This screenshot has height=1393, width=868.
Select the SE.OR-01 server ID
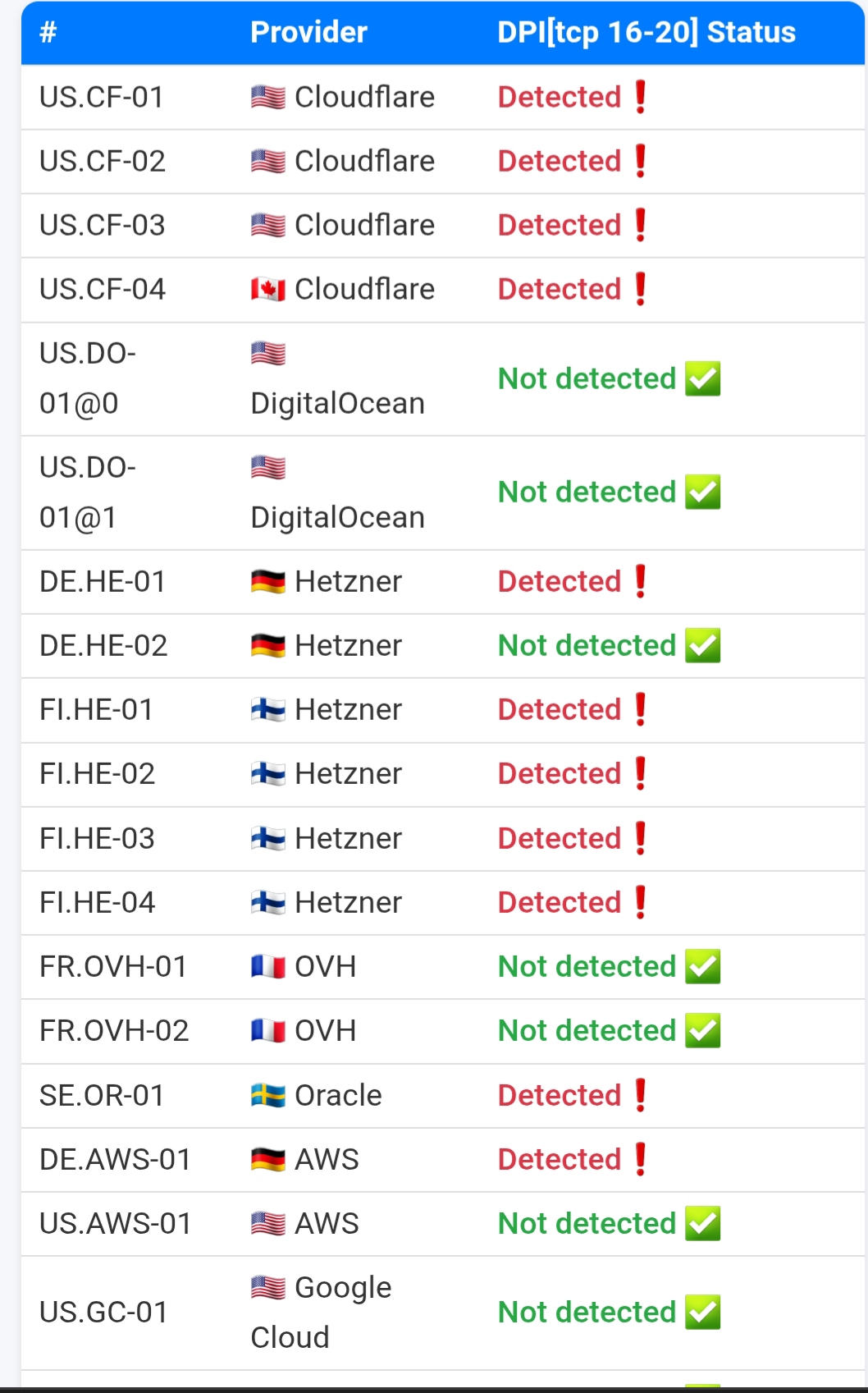(x=102, y=1095)
